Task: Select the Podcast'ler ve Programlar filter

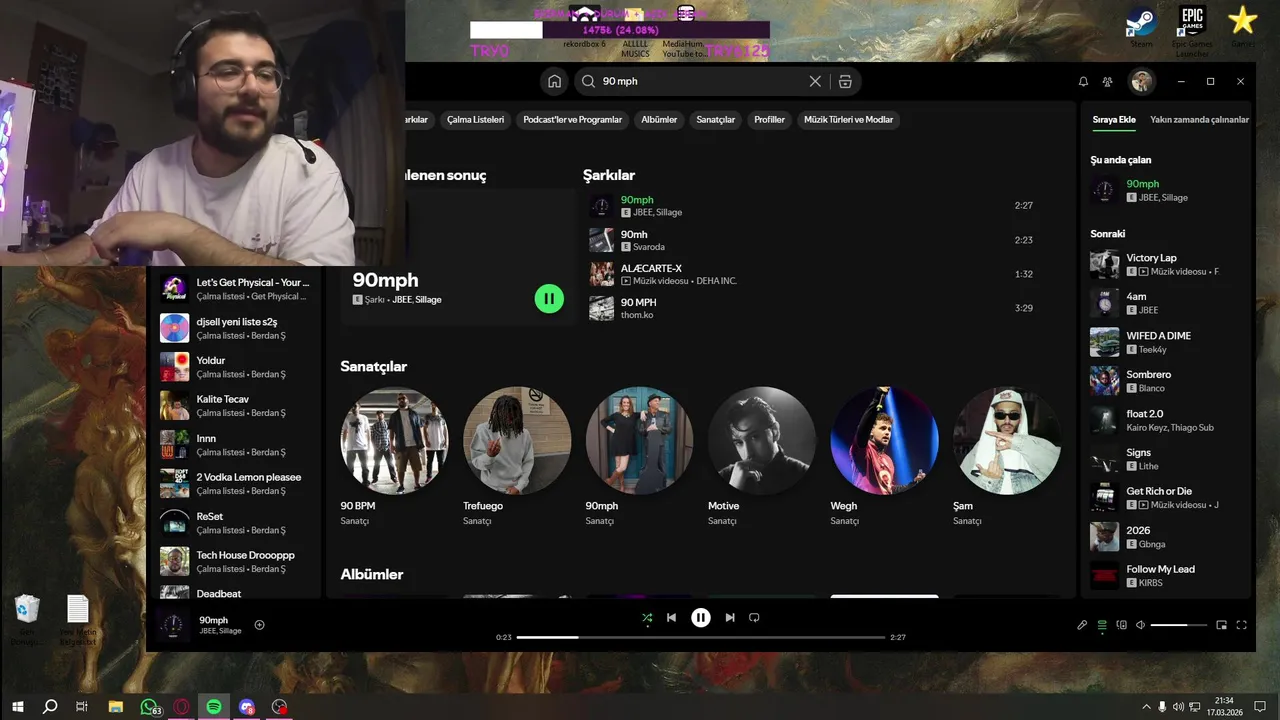Action: (x=572, y=120)
